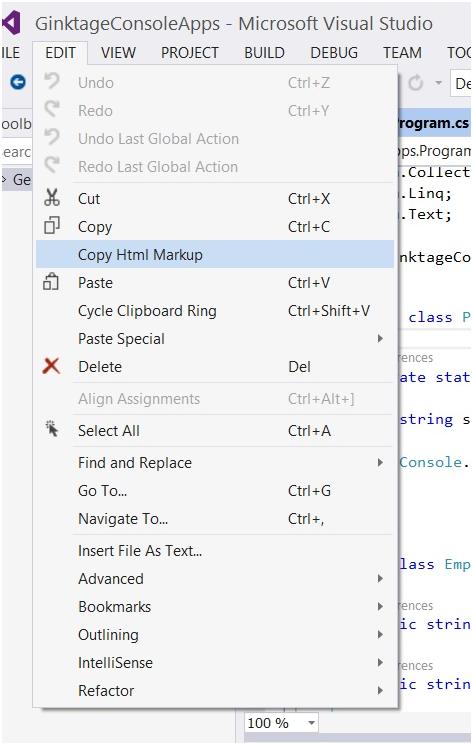The height and width of the screenshot is (745, 473).
Task: Click the red Delete X icon
Action: pyautogui.click(x=51, y=366)
